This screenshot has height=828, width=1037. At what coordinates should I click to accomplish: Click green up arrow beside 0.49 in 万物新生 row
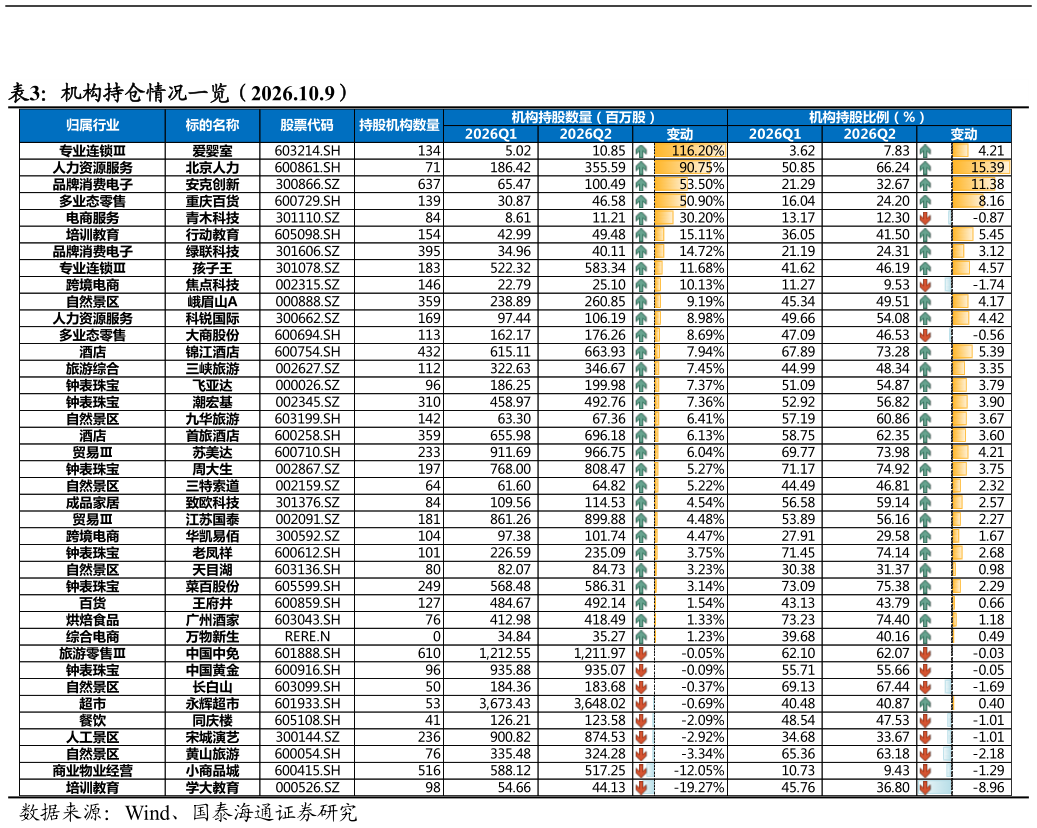925,637
